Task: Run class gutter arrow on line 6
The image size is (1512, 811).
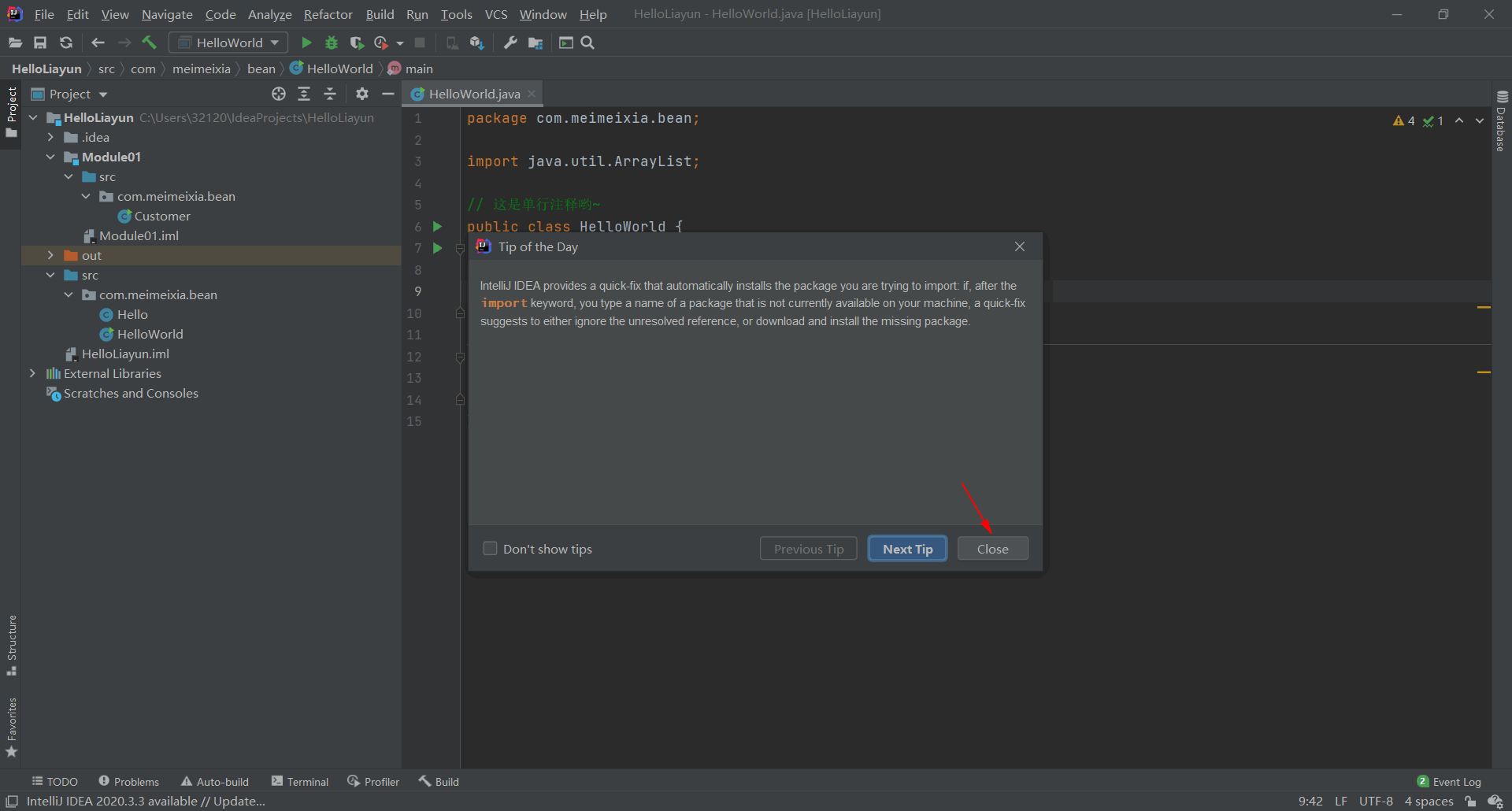Action: (x=438, y=227)
